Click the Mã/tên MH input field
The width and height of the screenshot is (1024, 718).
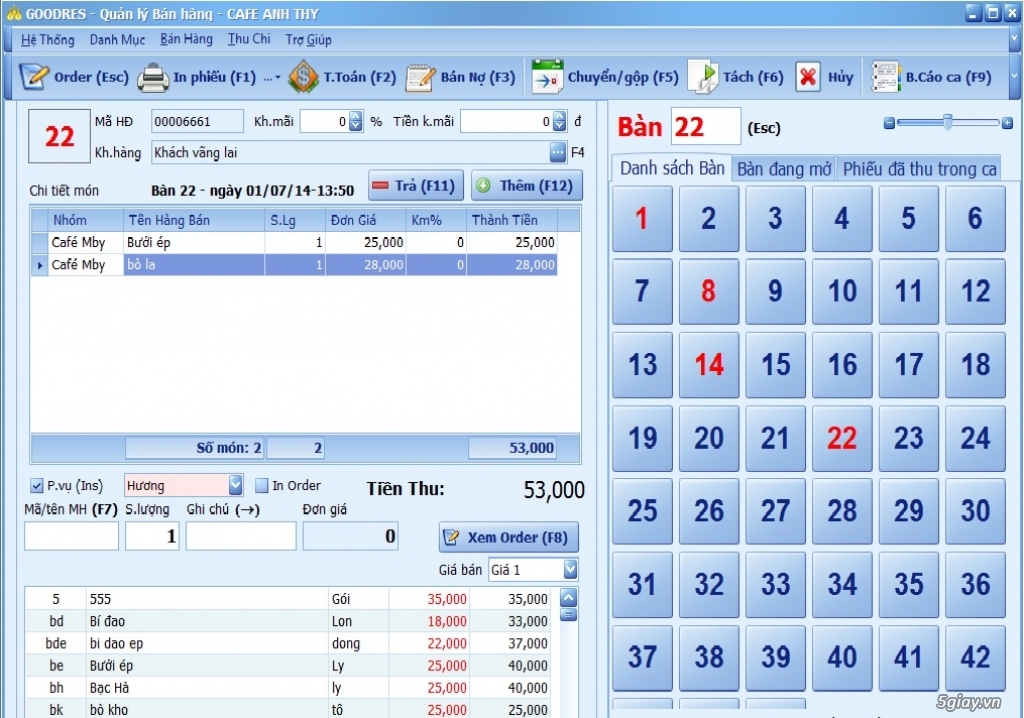(71, 537)
